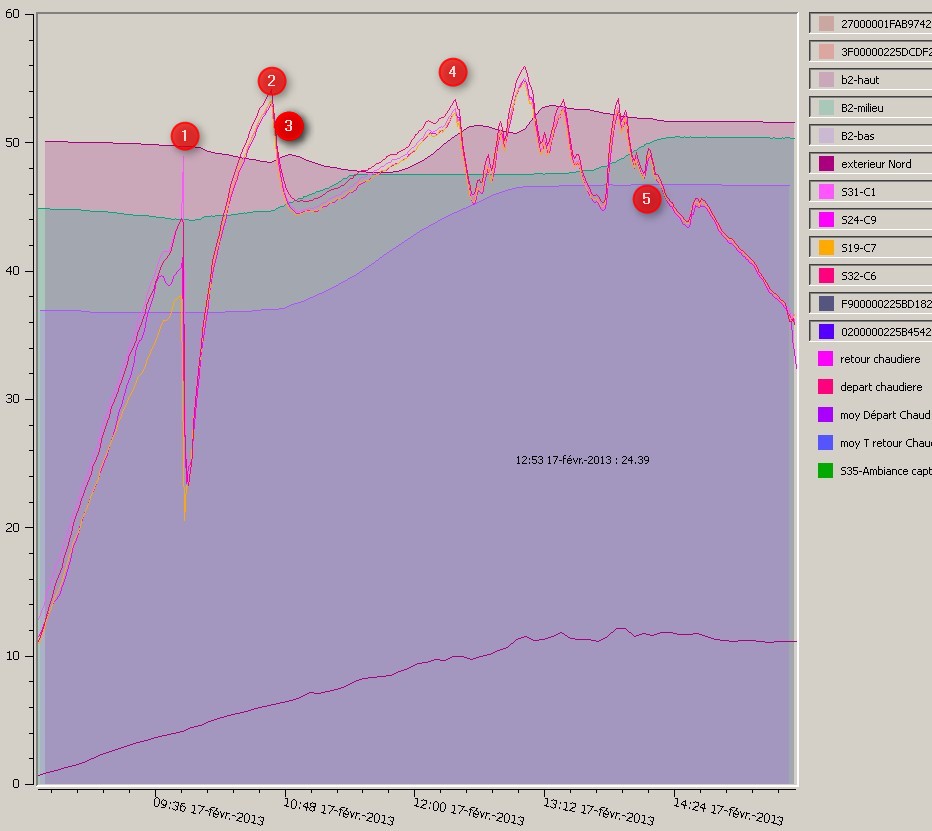This screenshot has height=831, width=932.
Task: Click the exterieur Nord legend button
Action: click(x=870, y=163)
